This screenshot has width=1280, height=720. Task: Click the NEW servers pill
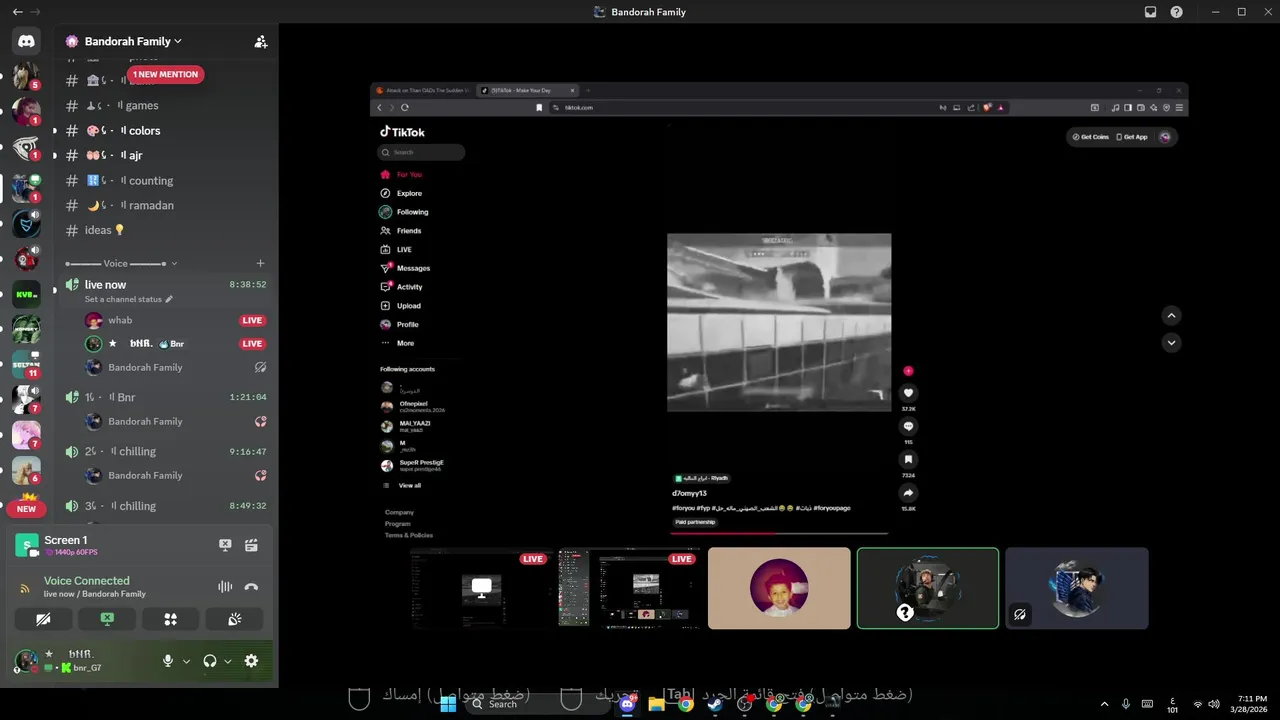tap(26, 509)
